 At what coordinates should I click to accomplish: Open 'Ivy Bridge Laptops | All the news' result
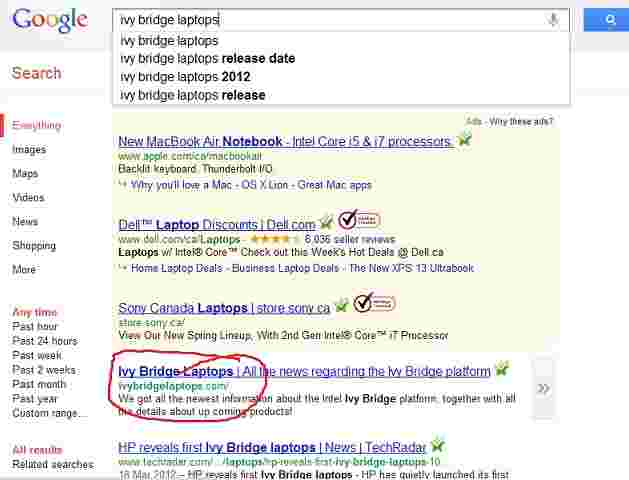(x=304, y=371)
